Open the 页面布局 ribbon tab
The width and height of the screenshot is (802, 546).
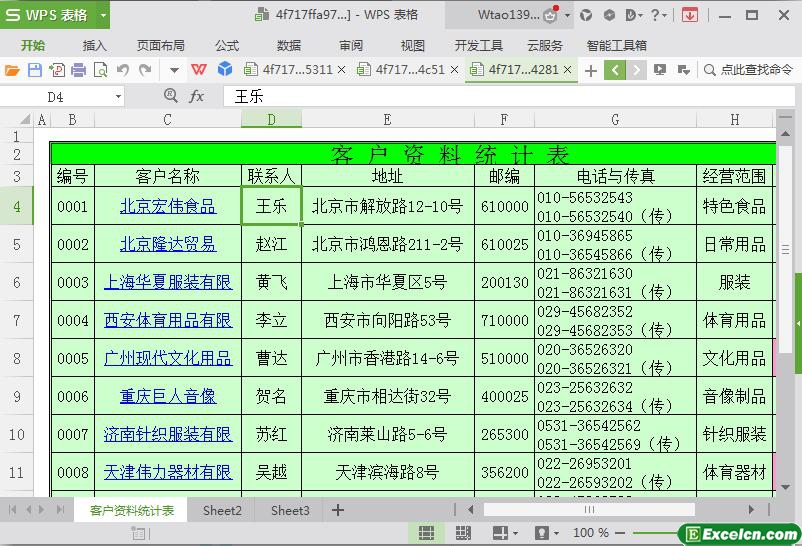161,46
